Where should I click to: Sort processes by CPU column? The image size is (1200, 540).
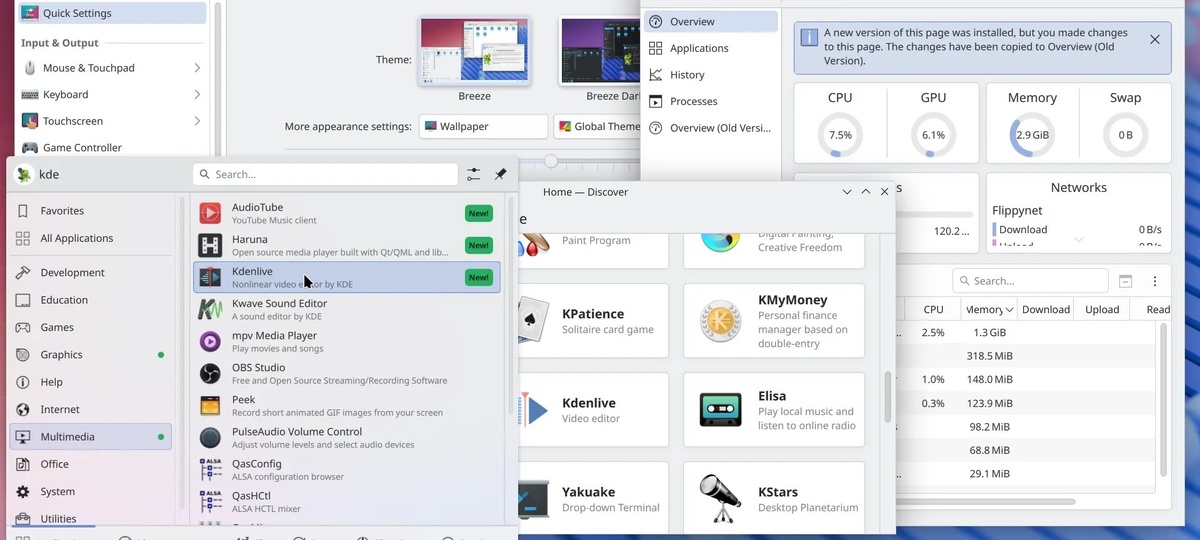coord(933,309)
